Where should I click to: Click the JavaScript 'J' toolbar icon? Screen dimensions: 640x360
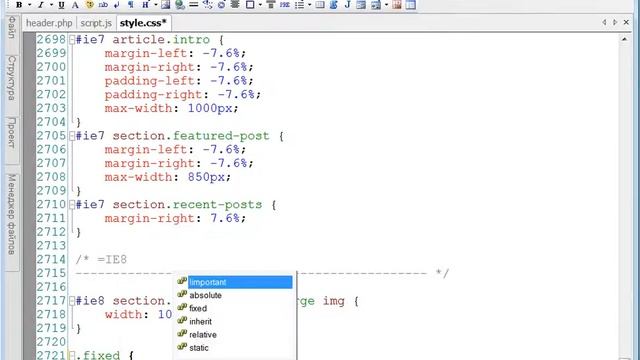coord(347,5)
